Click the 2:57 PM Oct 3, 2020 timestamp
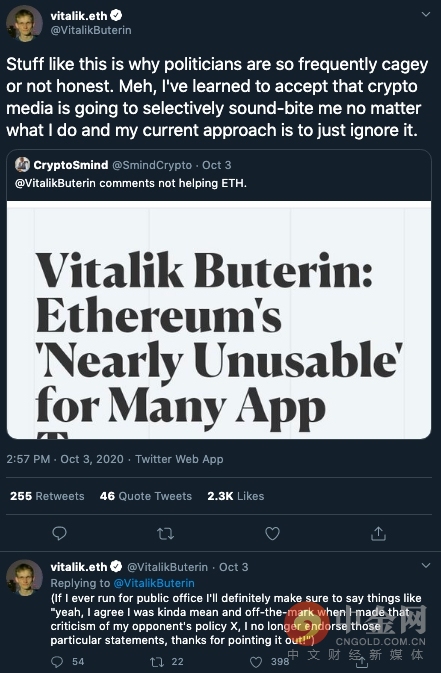This screenshot has width=441, height=673. [x=65, y=459]
